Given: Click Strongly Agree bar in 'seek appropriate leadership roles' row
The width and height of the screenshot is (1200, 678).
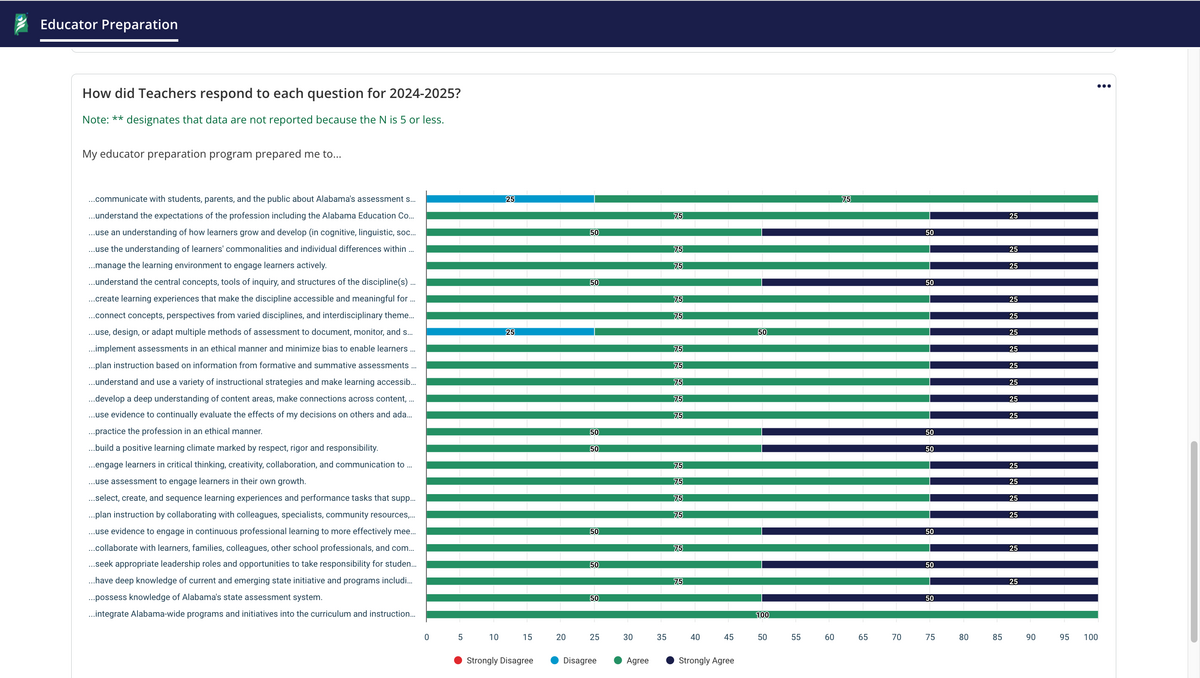Looking at the screenshot, I should coord(930,564).
